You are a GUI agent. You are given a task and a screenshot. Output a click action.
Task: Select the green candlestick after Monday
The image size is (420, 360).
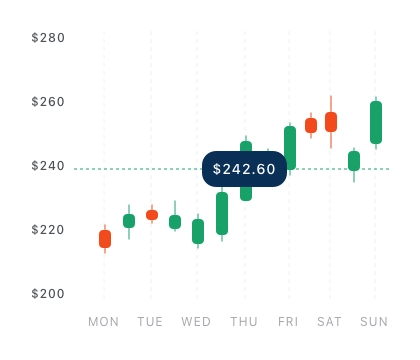pyautogui.click(x=129, y=221)
